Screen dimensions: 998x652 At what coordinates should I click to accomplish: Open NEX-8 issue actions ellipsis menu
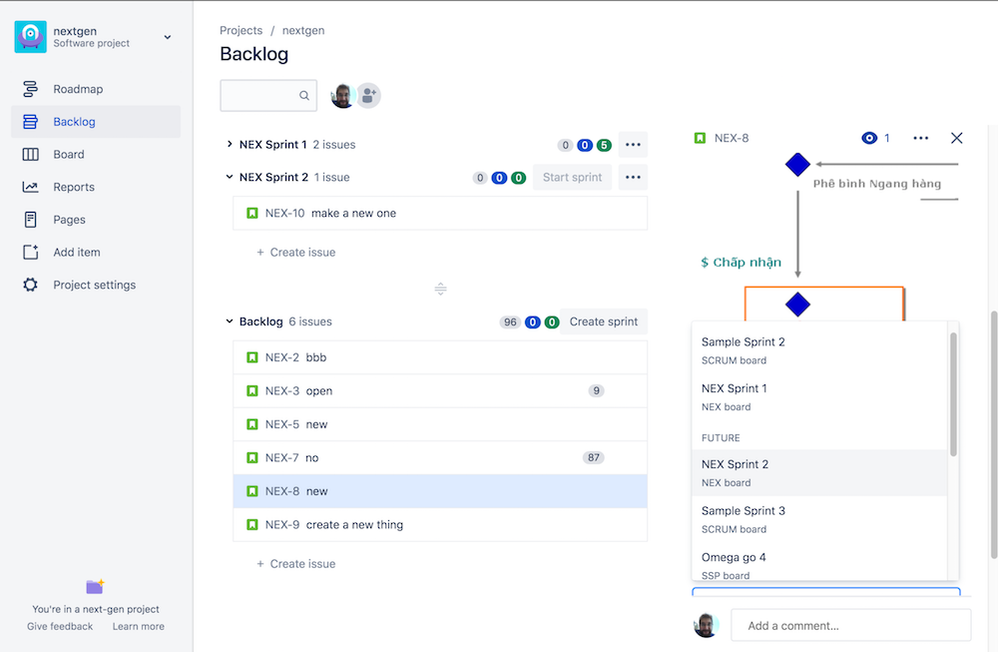pyautogui.click(x=920, y=138)
